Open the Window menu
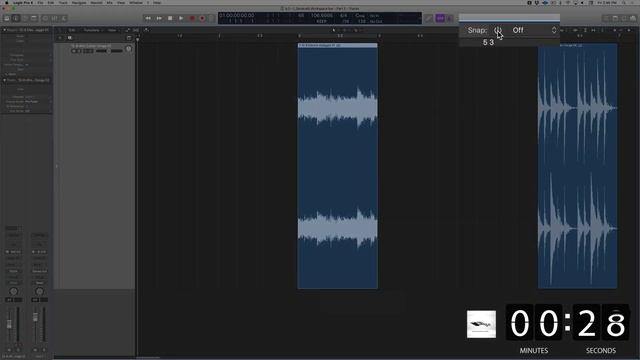 pos(136,2)
